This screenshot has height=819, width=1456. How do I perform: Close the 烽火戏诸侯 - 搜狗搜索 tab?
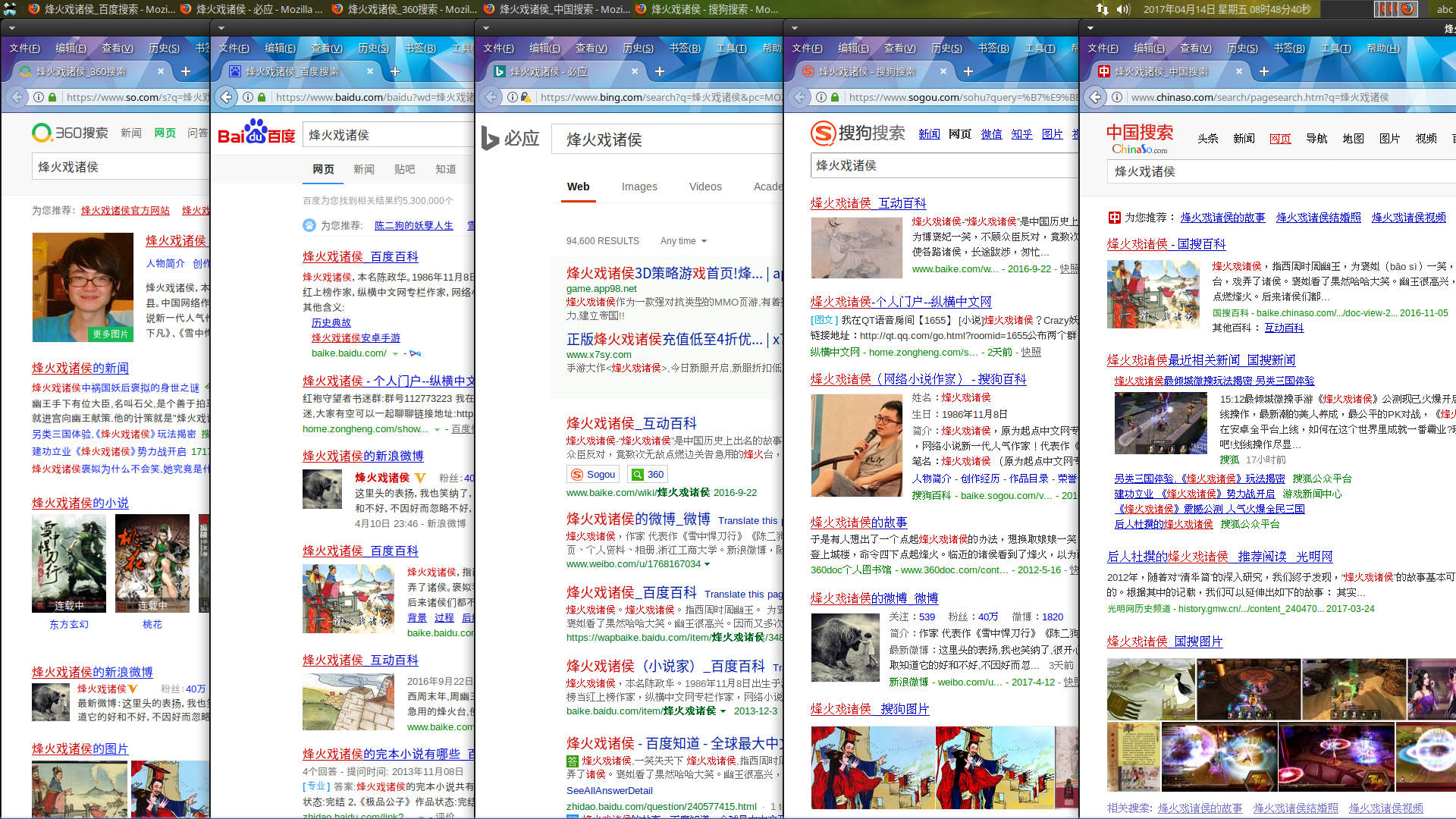[943, 71]
